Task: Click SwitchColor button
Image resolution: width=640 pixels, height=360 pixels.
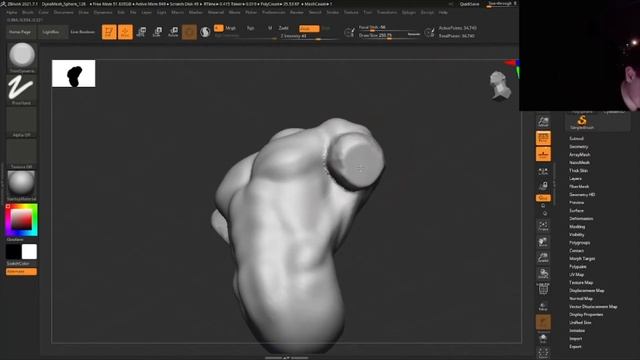Action: tap(18, 264)
